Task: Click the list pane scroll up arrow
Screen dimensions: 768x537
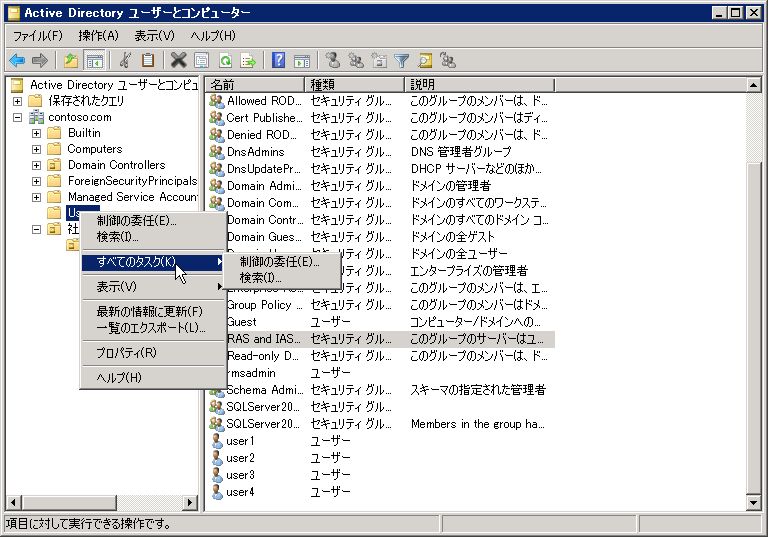Action: tap(753, 85)
